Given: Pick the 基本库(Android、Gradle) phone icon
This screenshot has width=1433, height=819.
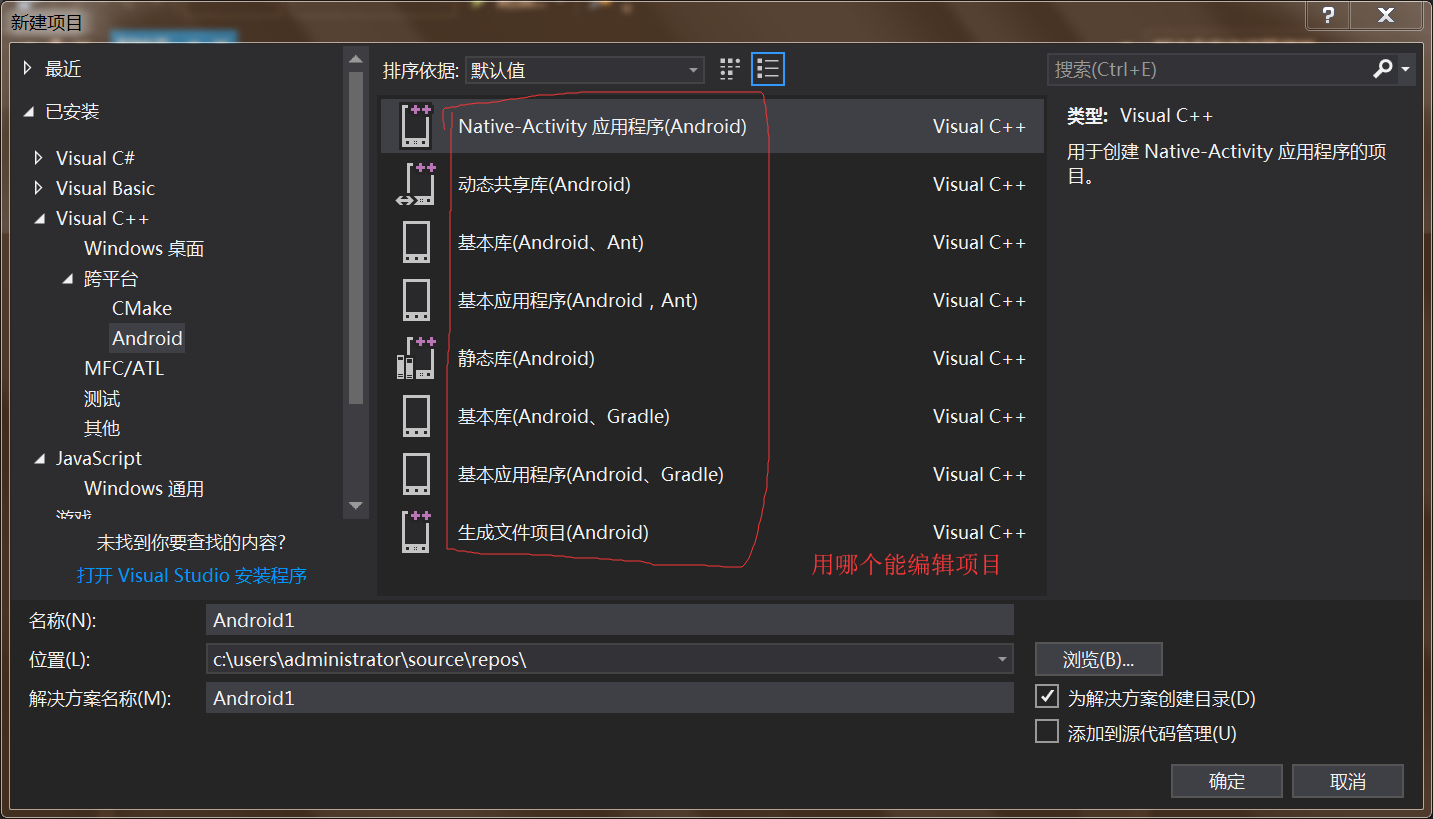Looking at the screenshot, I should pyautogui.click(x=416, y=416).
